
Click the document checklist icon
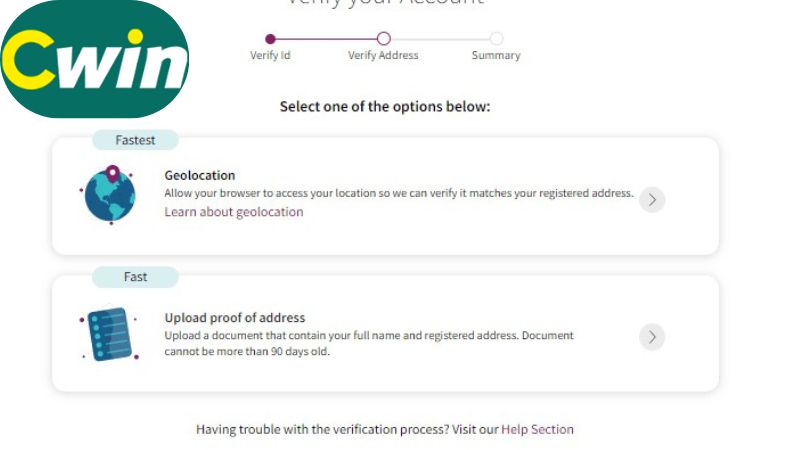tap(108, 334)
